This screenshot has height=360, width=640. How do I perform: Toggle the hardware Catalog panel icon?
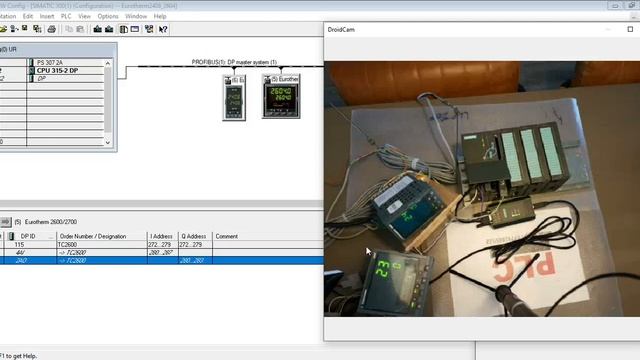[x=123, y=29]
